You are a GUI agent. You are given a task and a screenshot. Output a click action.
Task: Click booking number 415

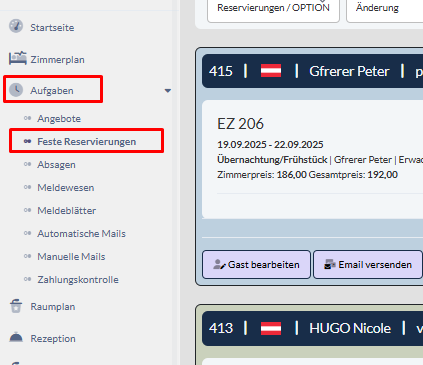(221, 71)
